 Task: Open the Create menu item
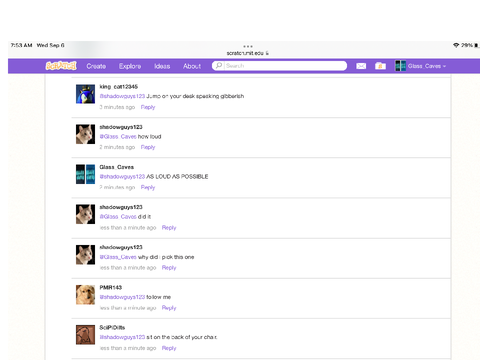tap(96, 66)
